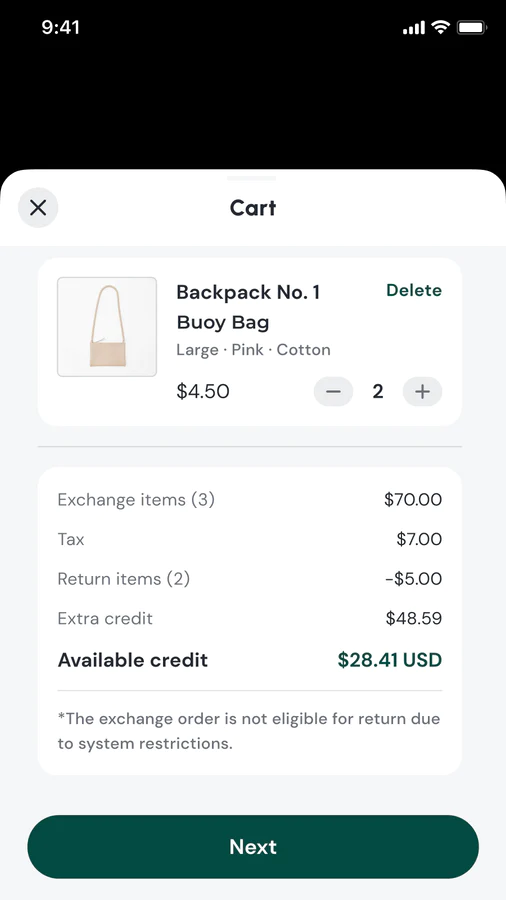Tap the Wi-Fi status icon

point(440,27)
